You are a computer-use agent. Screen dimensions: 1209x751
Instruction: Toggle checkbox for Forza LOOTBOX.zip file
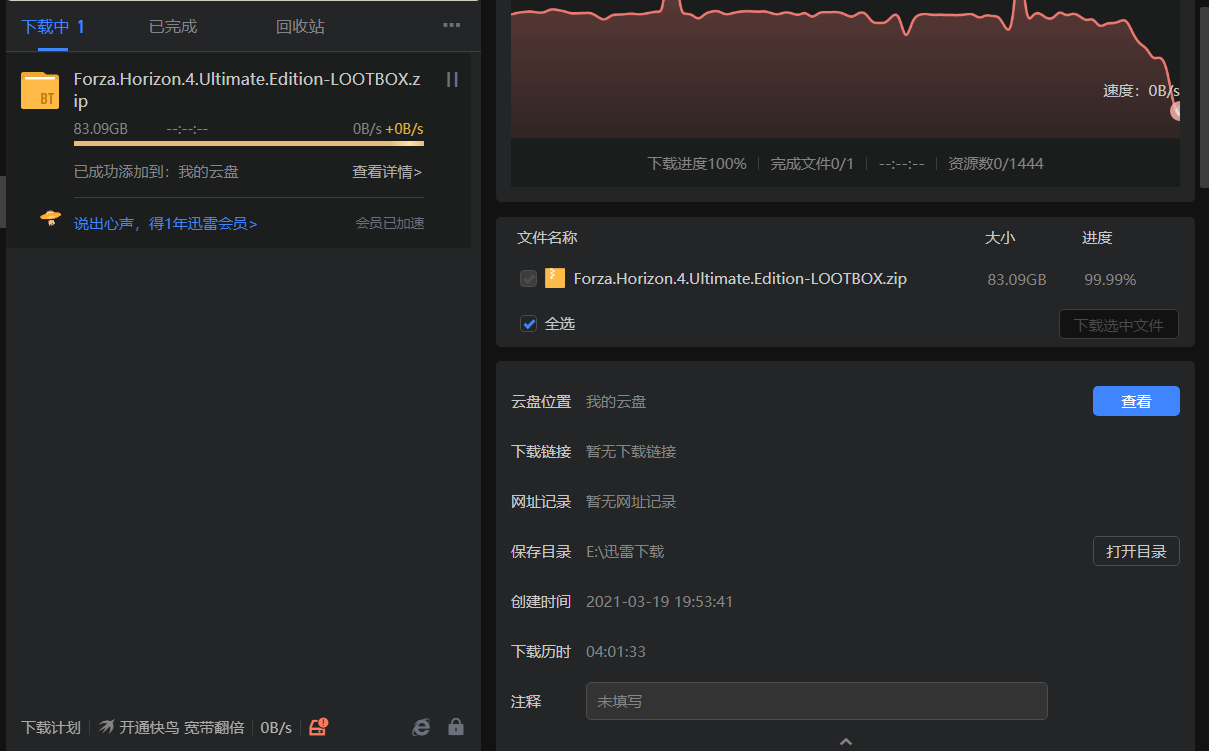pos(529,279)
